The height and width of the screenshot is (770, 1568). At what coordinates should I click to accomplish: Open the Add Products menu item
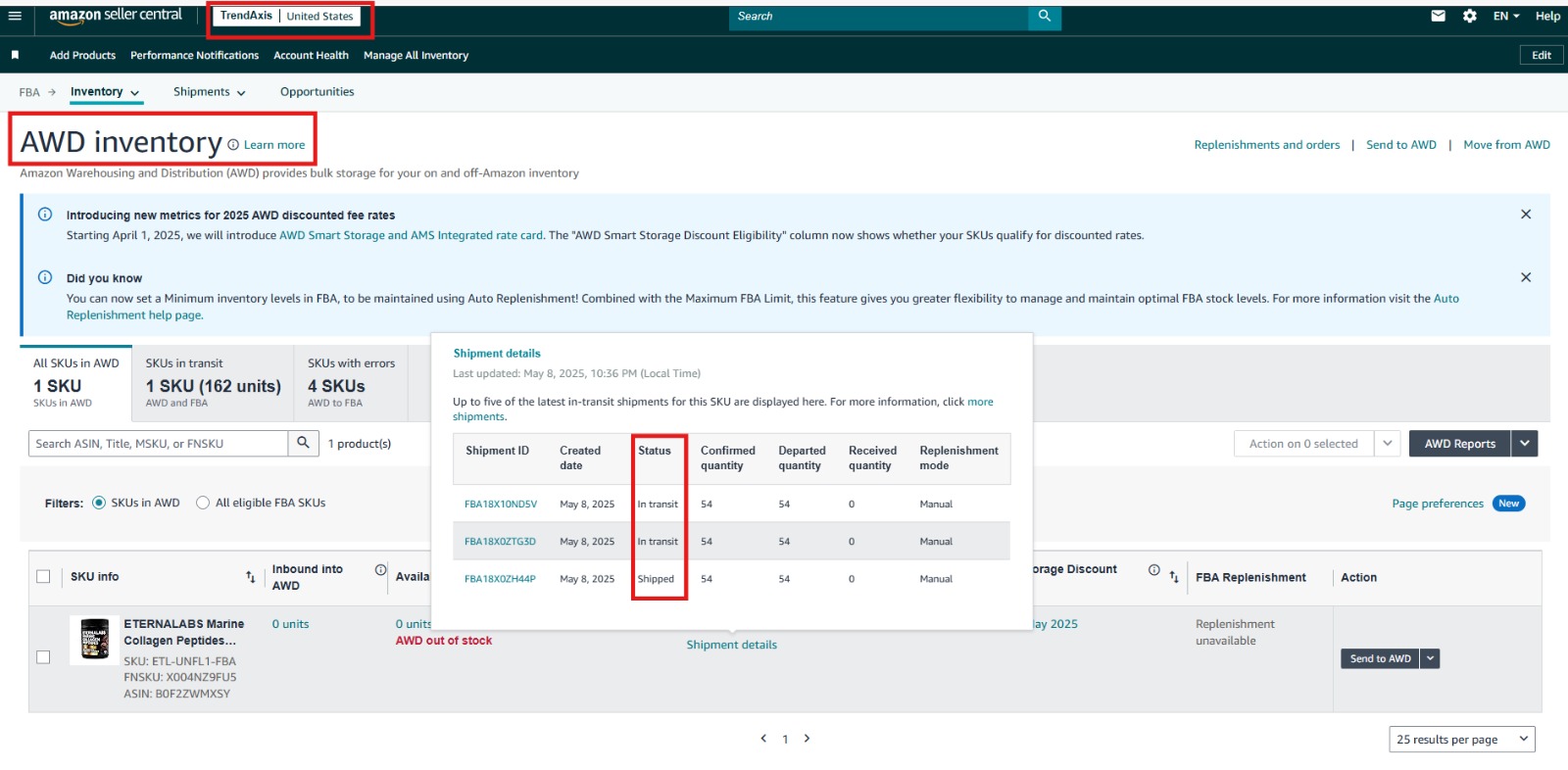pyautogui.click(x=82, y=56)
